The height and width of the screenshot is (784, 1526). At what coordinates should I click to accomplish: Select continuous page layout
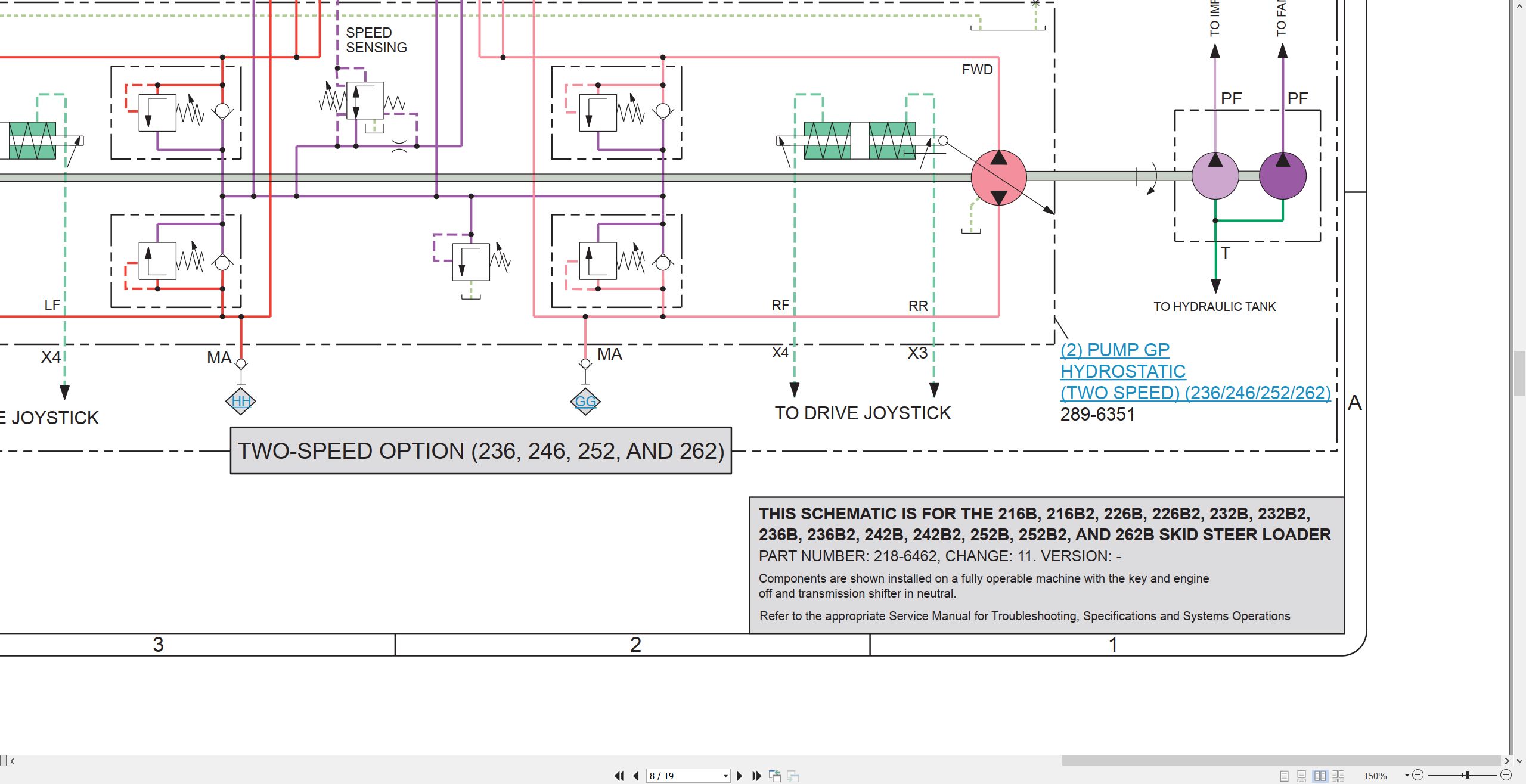click(x=1301, y=776)
